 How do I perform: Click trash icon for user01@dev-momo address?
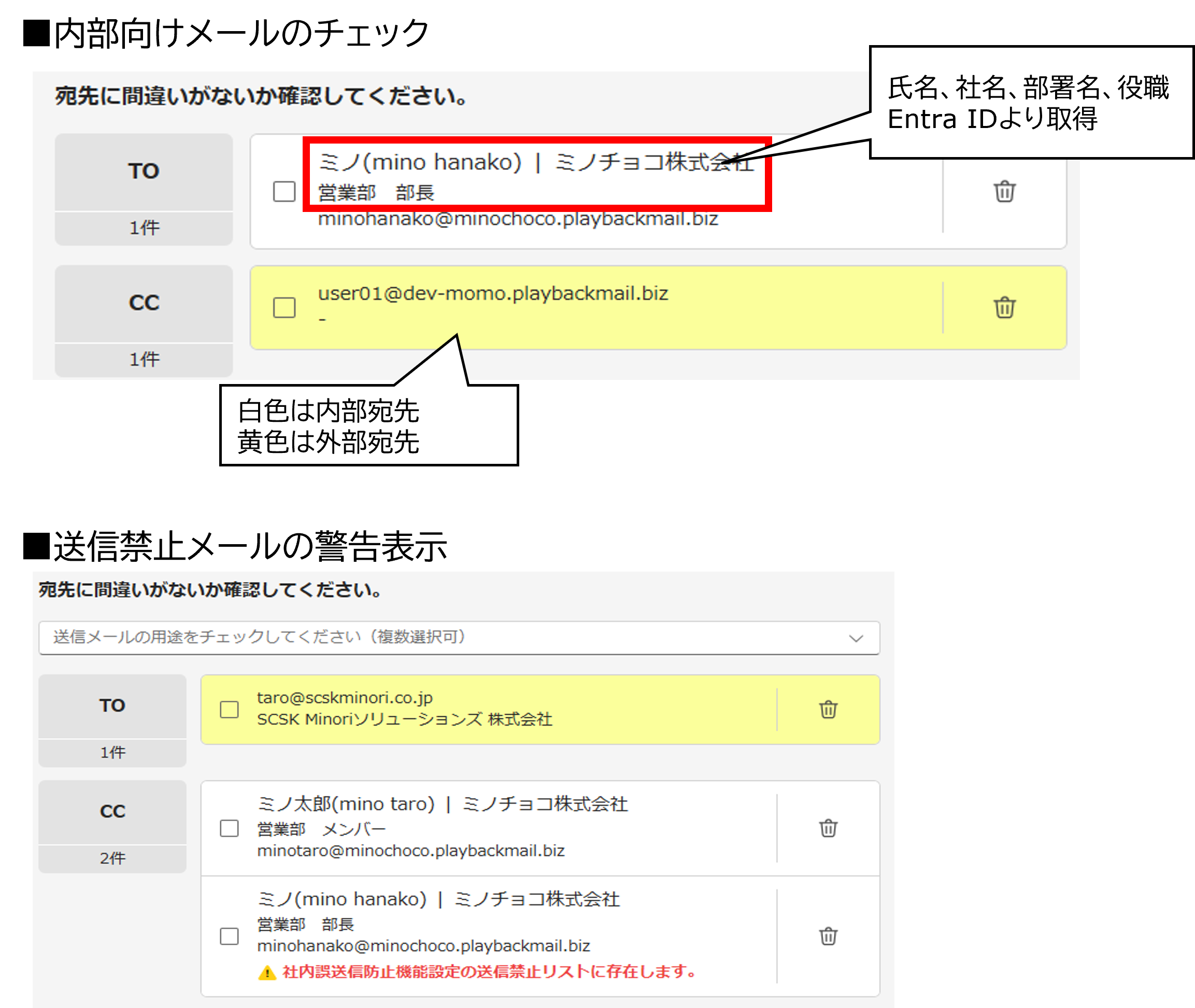click(x=1004, y=307)
